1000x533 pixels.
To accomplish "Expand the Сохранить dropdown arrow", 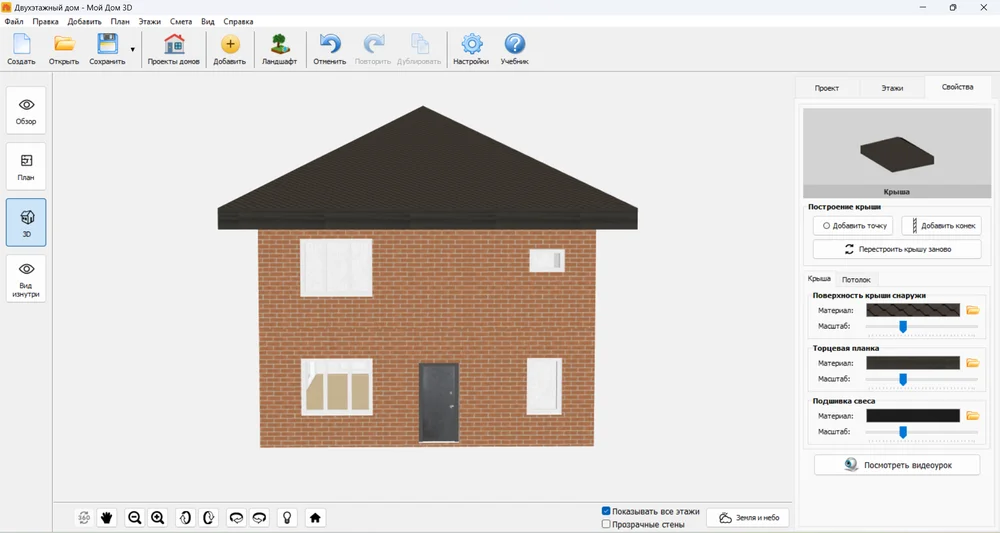I will (x=133, y=50).
